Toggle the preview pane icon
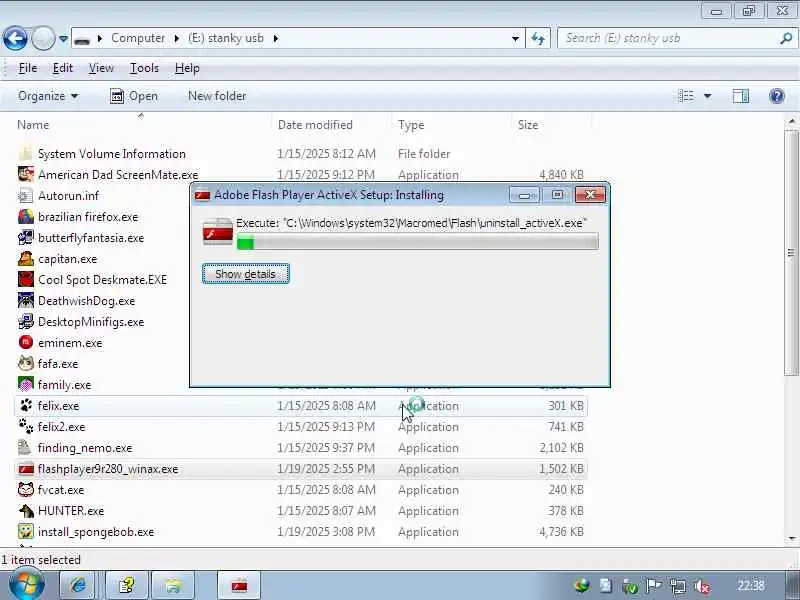The height and width of the screenshot is (600, 800). click(x=741, y=96)
